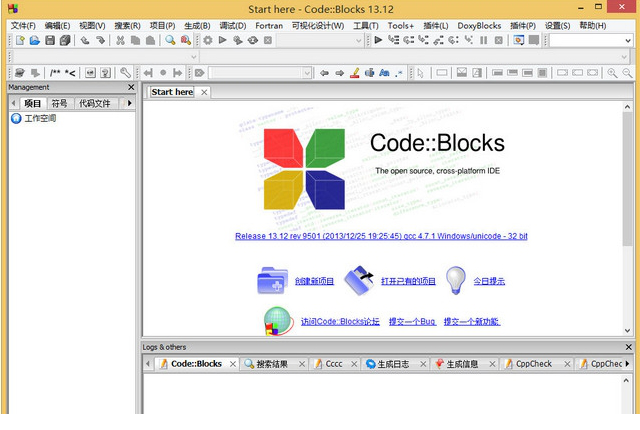Open the 文件(F) menu
Viewport: 640px width, 430px height.
pyautogui.click(x=23, y=26)
